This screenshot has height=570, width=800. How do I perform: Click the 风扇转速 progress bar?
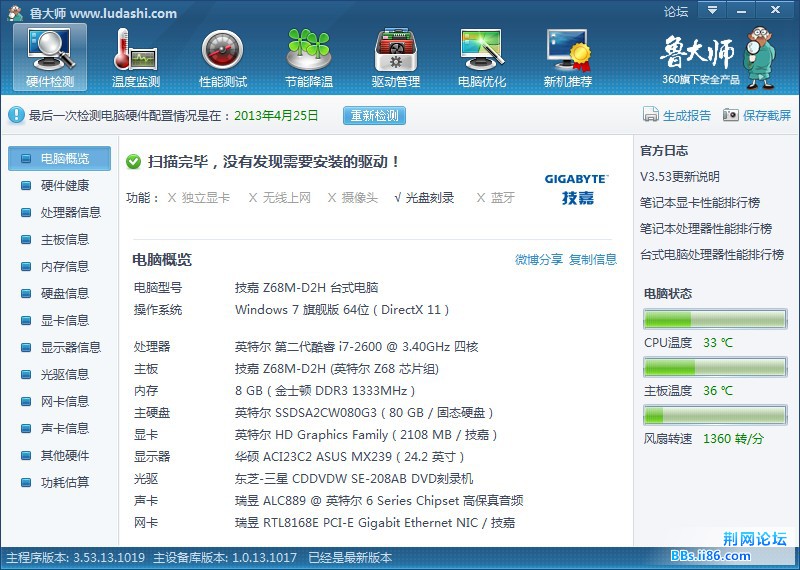pos(715,415)
